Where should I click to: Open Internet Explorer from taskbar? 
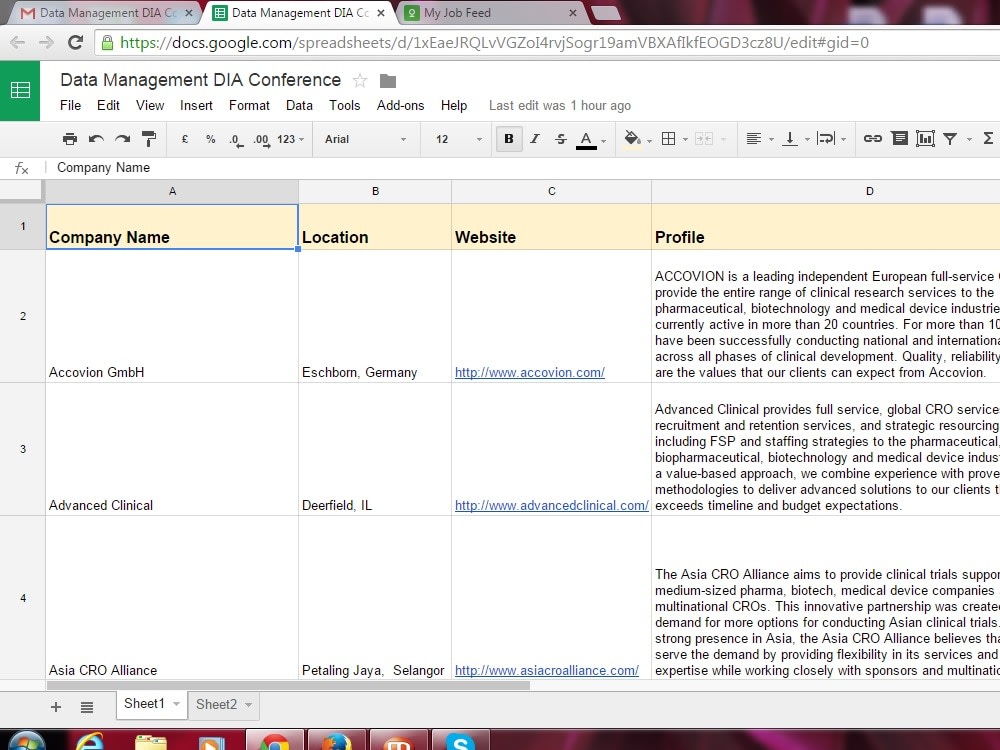pos(89,740)
